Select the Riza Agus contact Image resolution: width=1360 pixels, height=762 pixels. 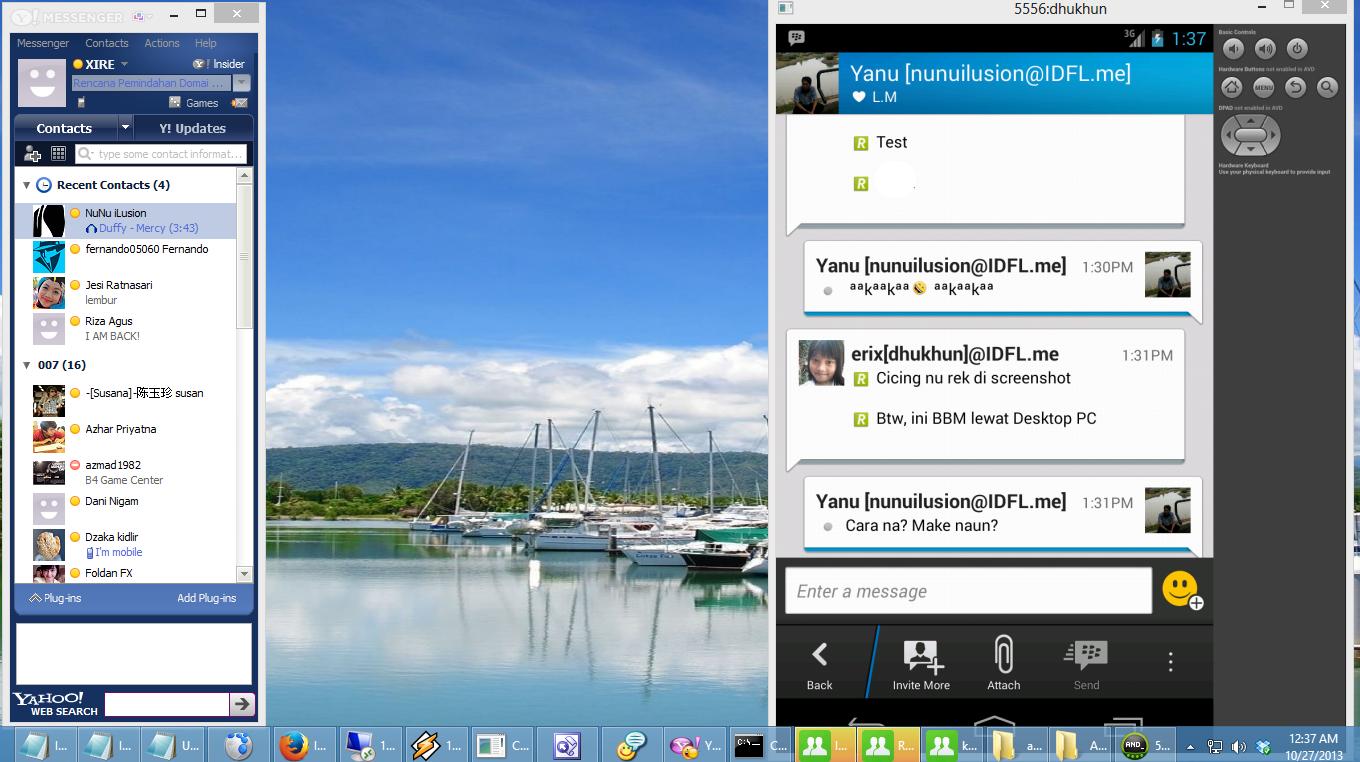point(126,329)
